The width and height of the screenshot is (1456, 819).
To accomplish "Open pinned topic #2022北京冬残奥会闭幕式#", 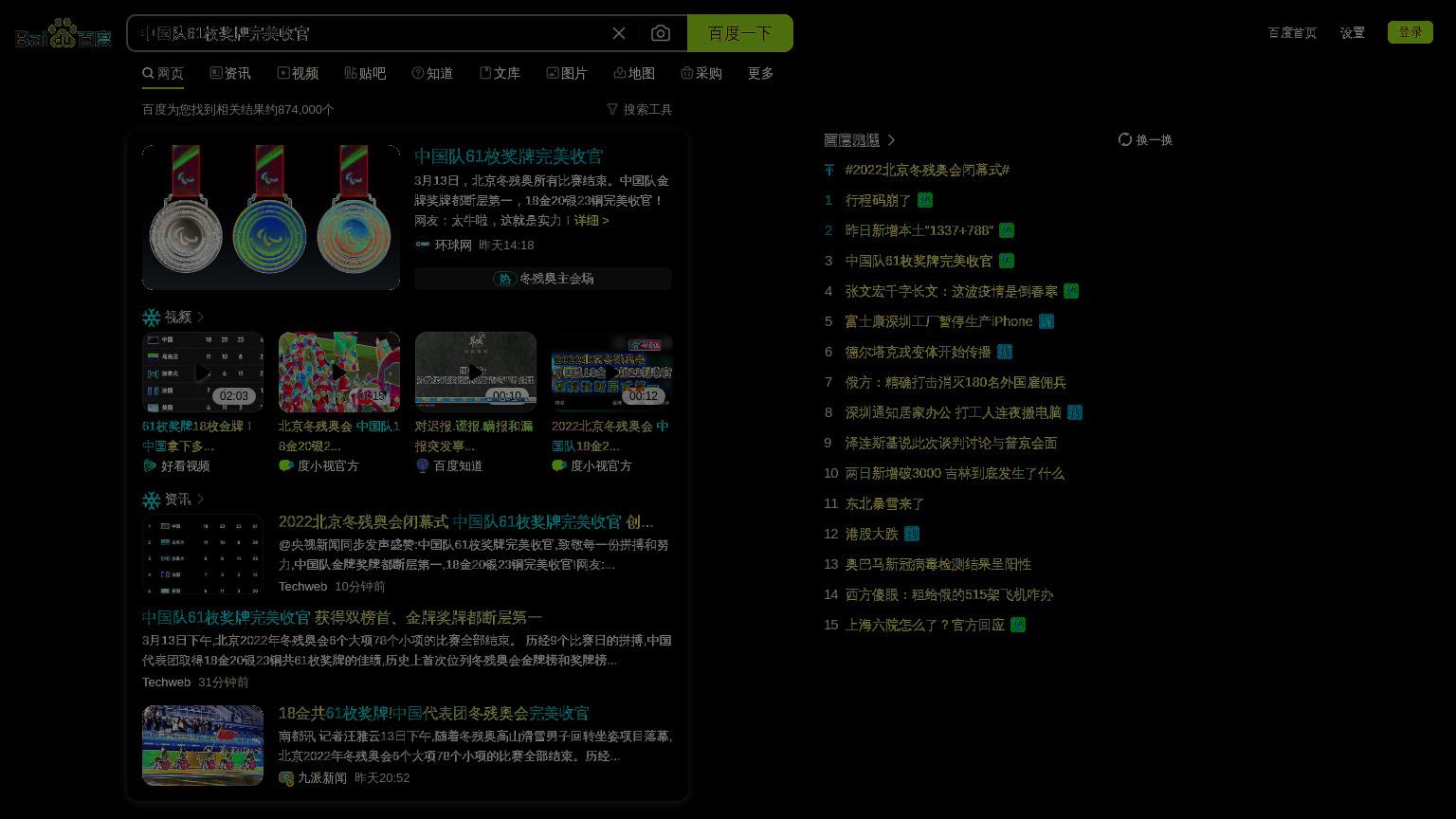I will [927, 170].
